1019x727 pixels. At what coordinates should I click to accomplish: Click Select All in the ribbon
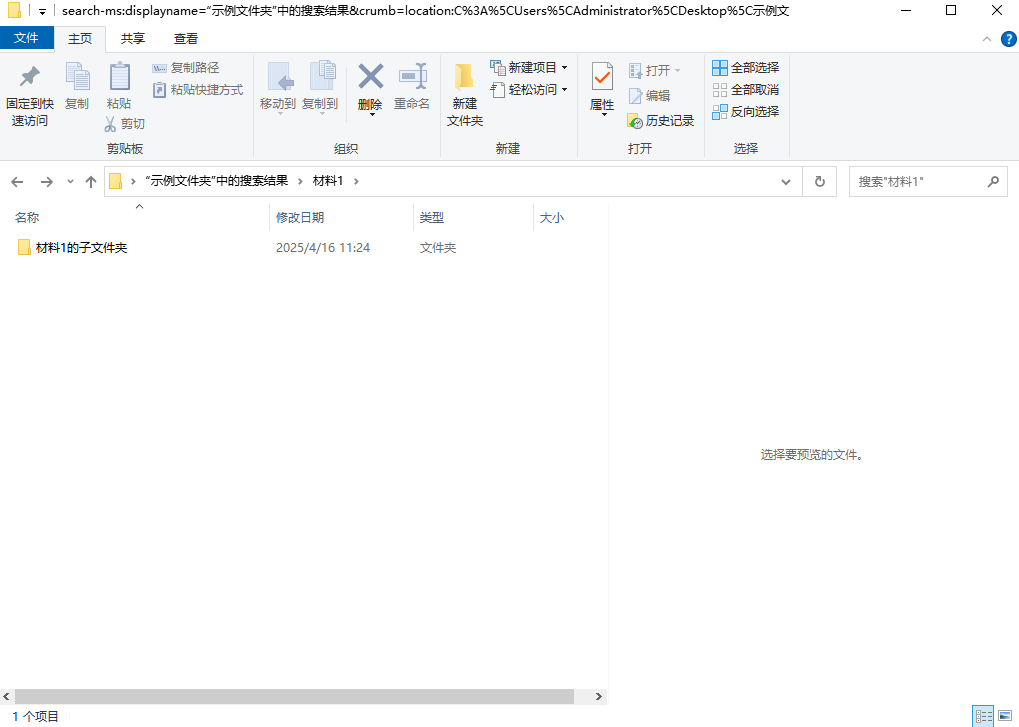coord(746,68)
